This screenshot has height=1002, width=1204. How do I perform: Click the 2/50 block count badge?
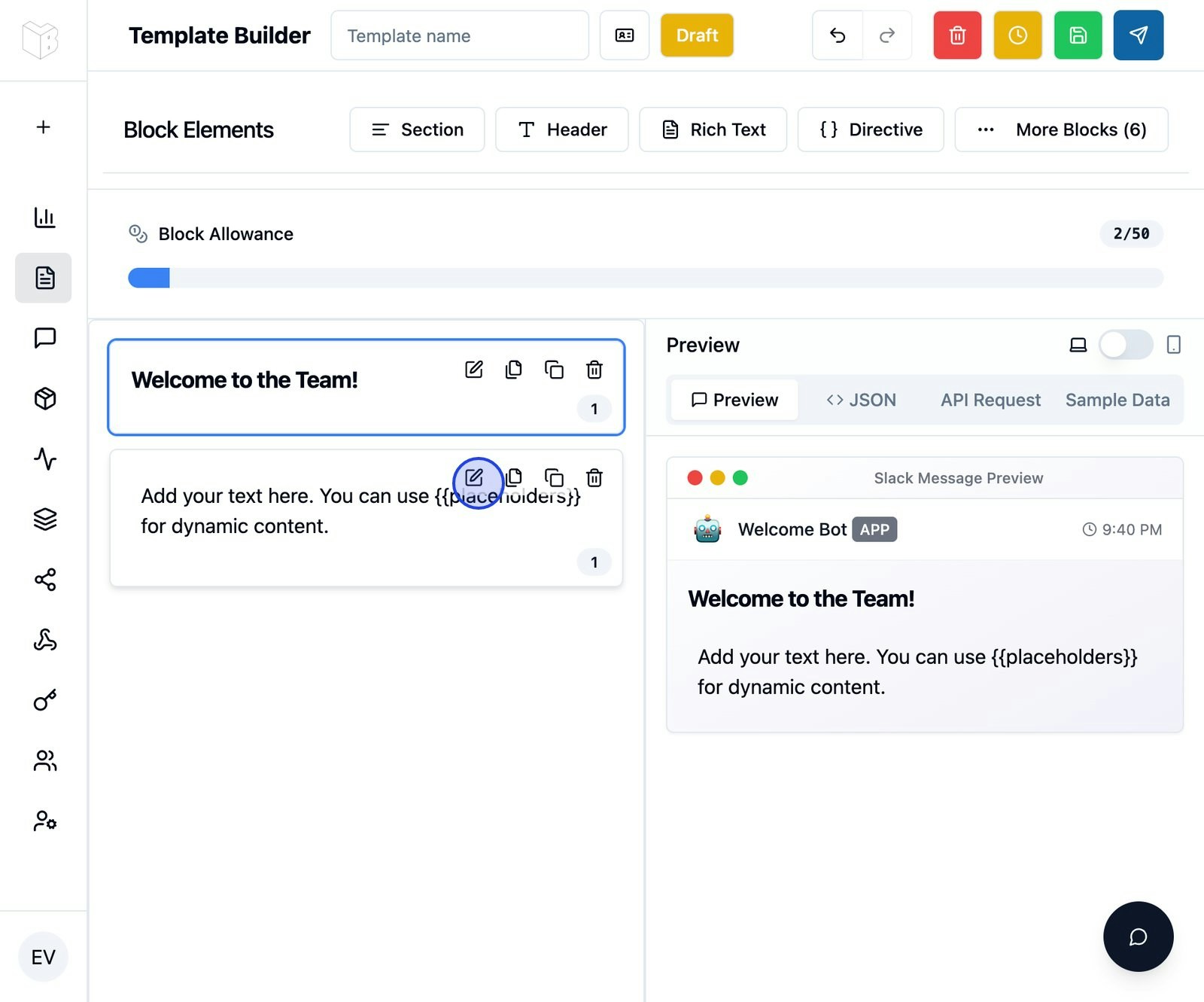(x=1131, y=233)
